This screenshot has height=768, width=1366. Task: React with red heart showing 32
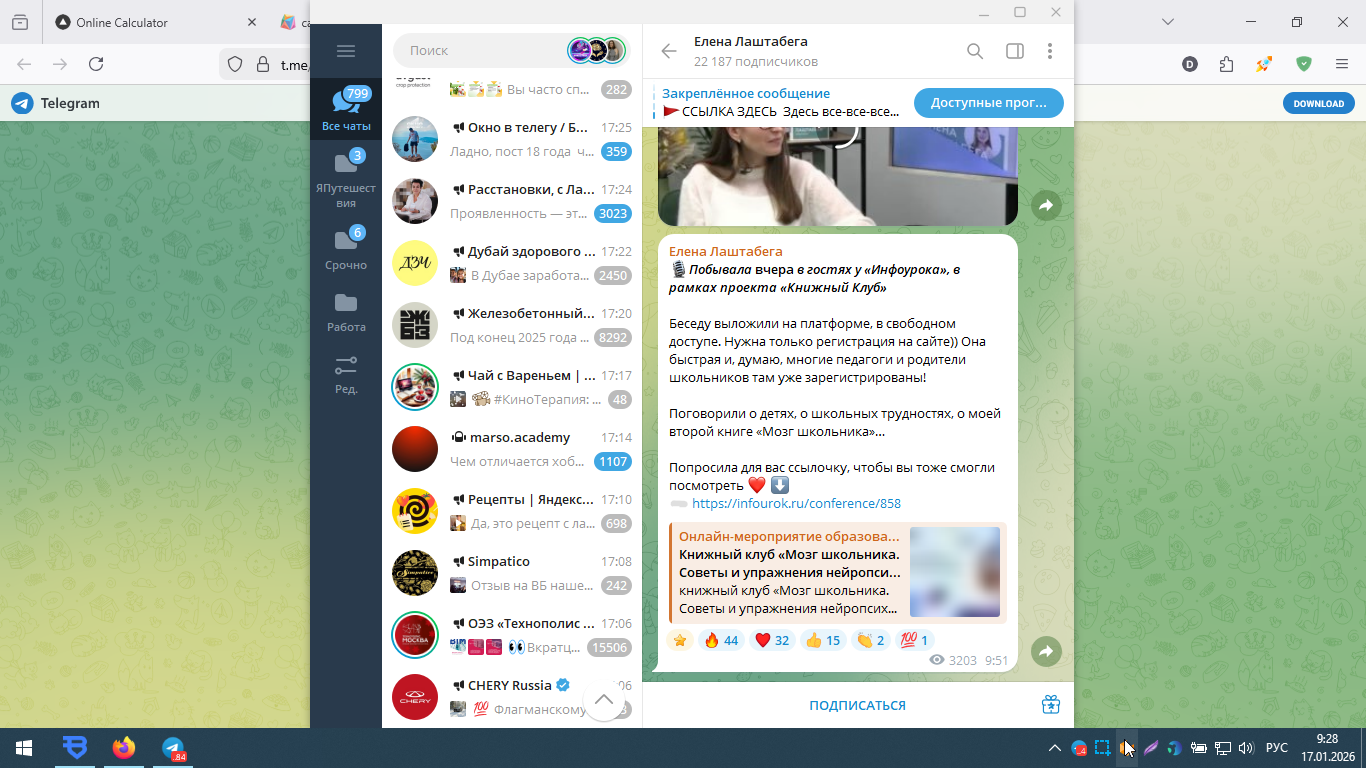[772, 640]
